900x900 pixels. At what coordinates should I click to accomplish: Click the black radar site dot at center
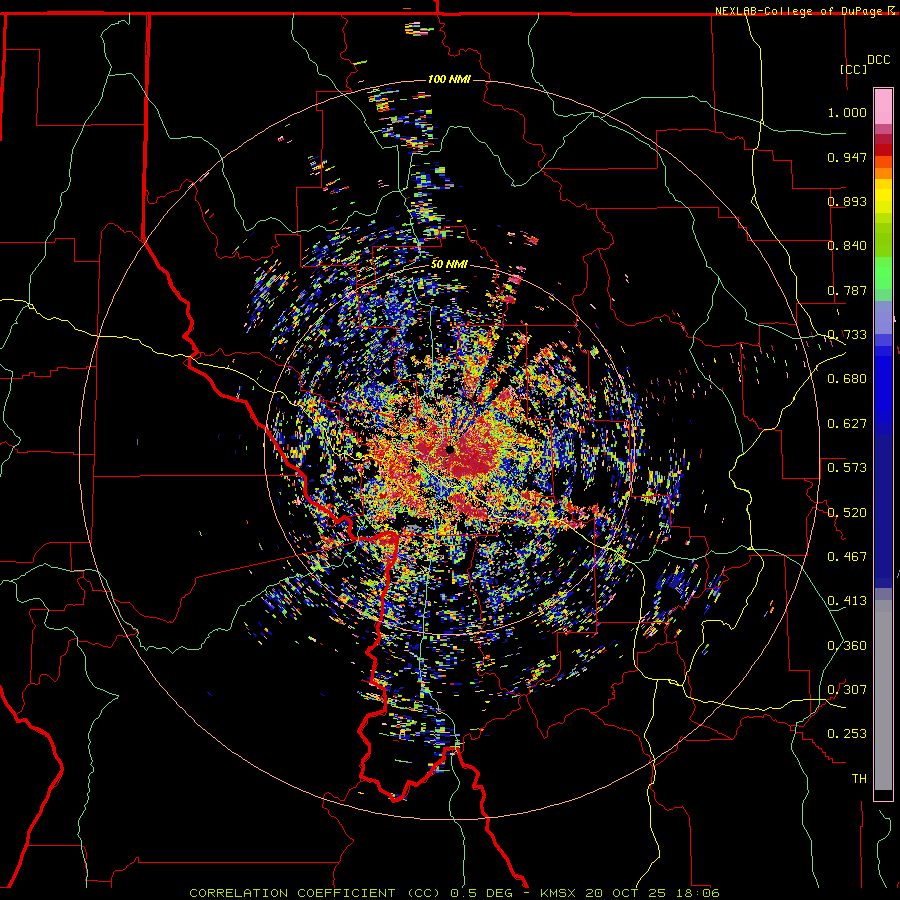[450, 449]
